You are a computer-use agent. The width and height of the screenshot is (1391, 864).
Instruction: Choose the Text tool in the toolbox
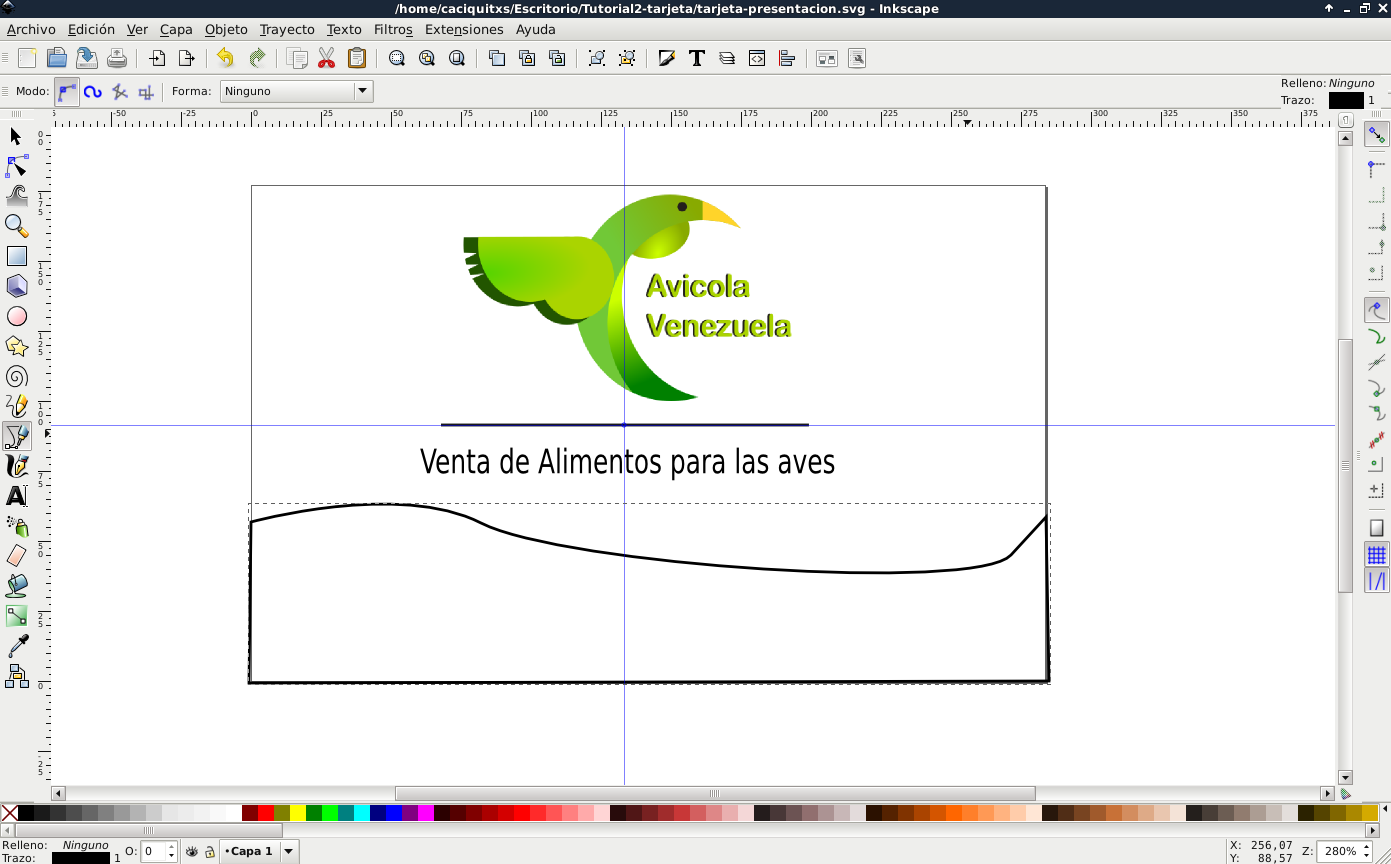click(16, 496)
